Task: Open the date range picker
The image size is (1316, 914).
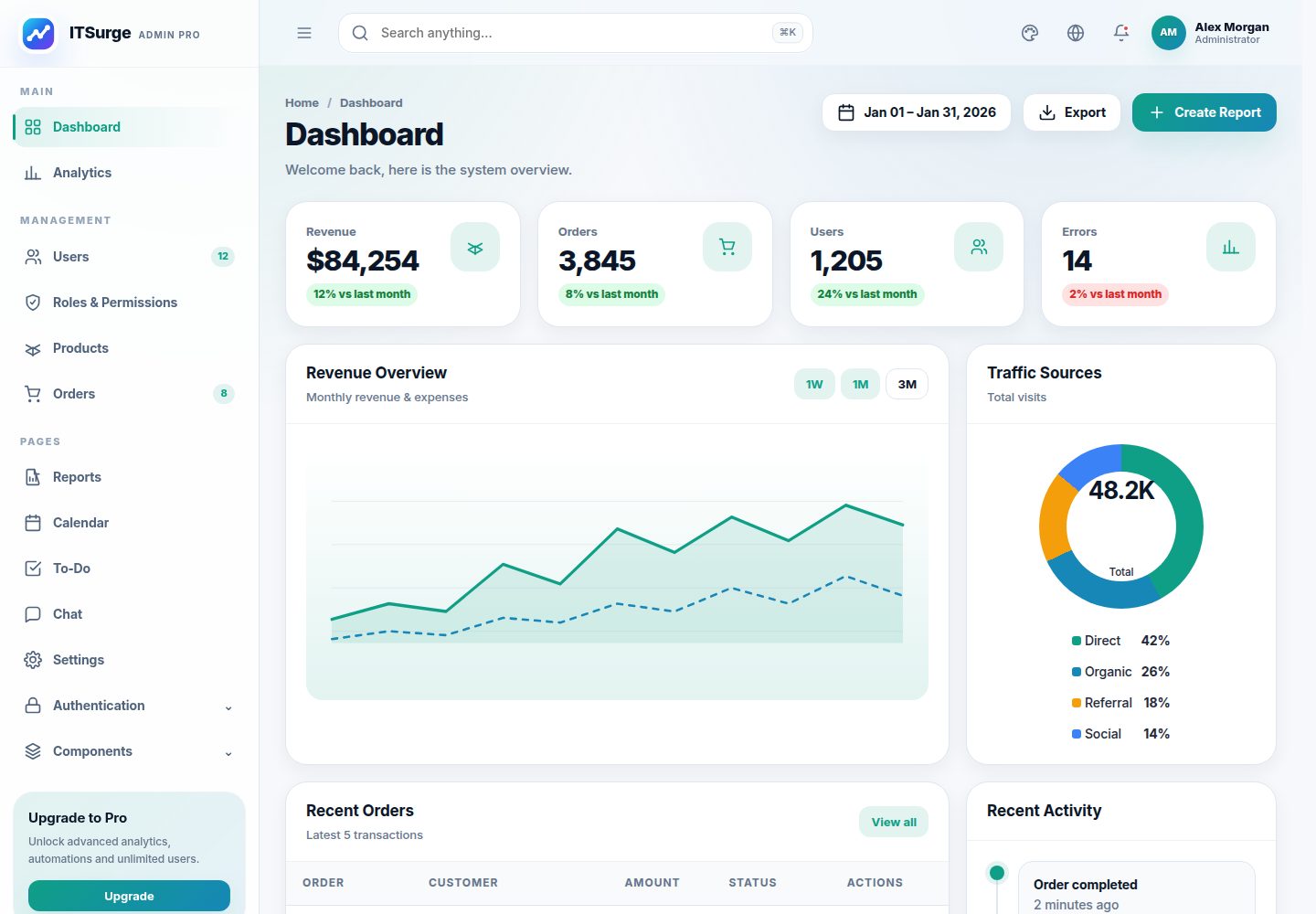Action: click(917, 112)
